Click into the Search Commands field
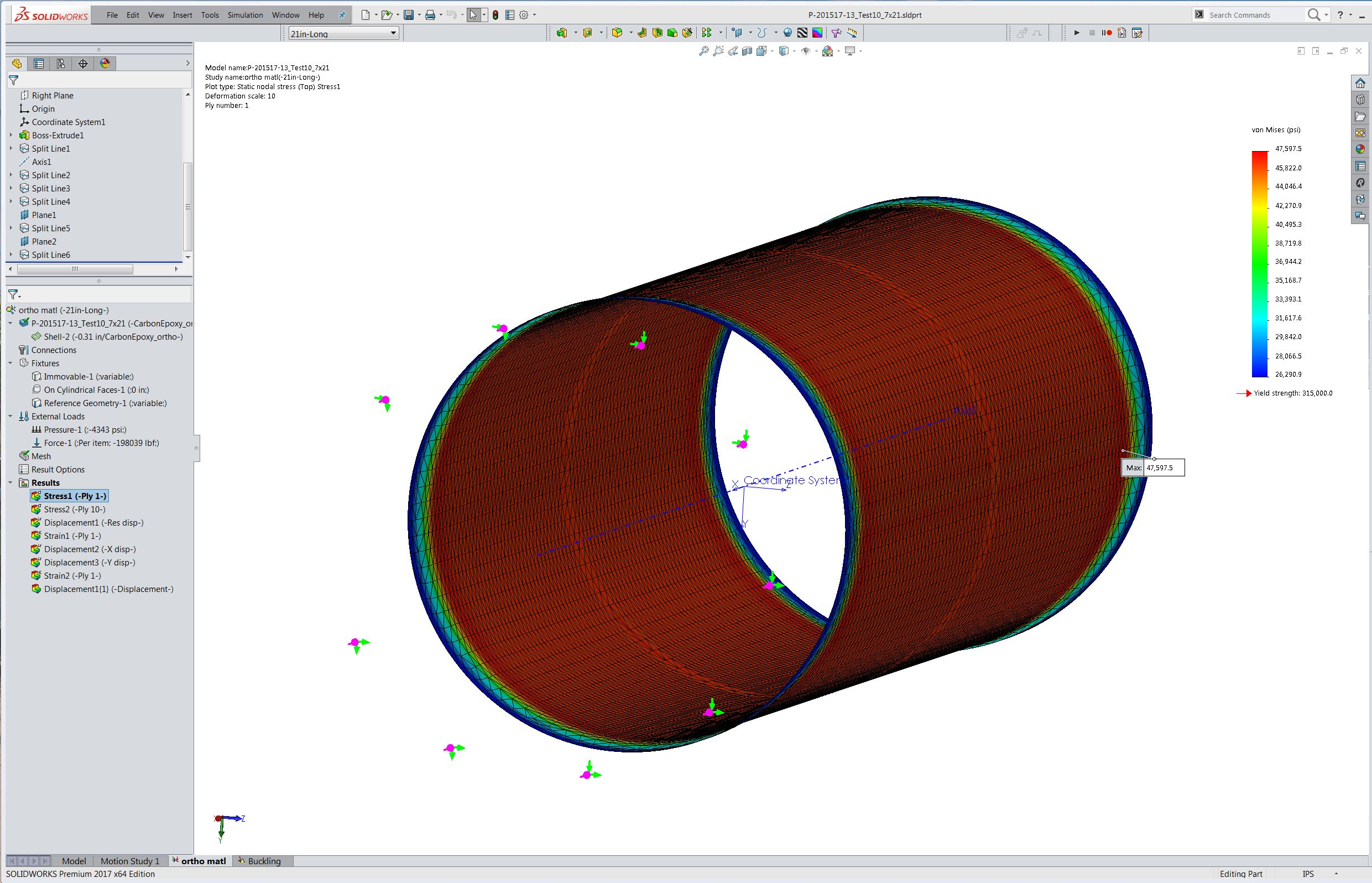 pyautogui.click(x=1255, y=15)
